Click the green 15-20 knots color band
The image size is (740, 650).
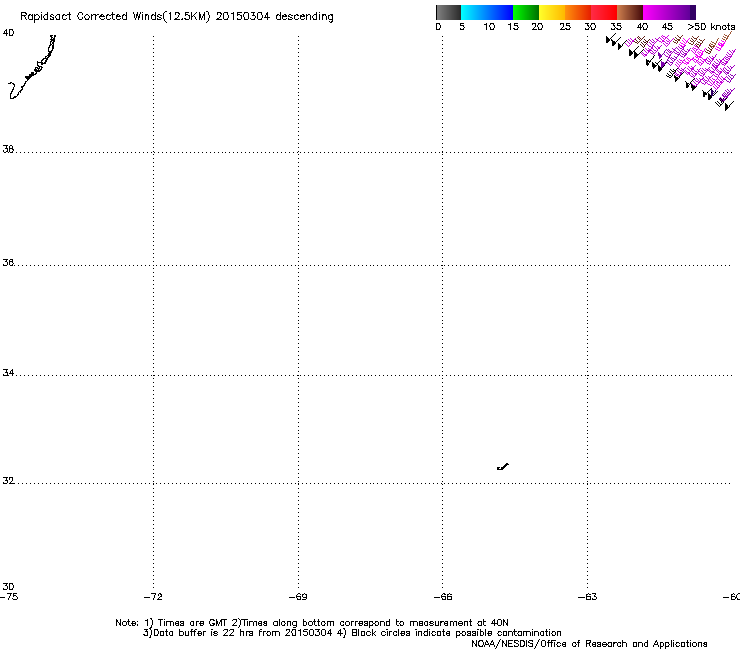(x=526, y=12)
